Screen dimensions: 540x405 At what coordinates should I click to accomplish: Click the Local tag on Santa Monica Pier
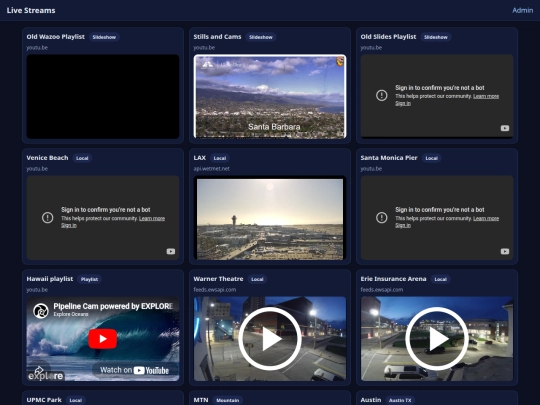[432, 158]
